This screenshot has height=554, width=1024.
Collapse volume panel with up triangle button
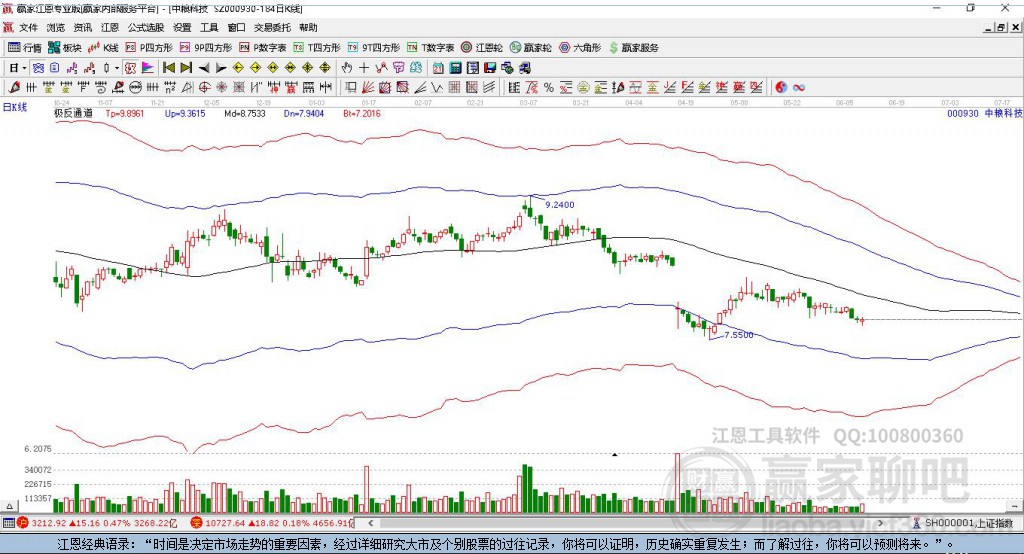tap(9, 506)
